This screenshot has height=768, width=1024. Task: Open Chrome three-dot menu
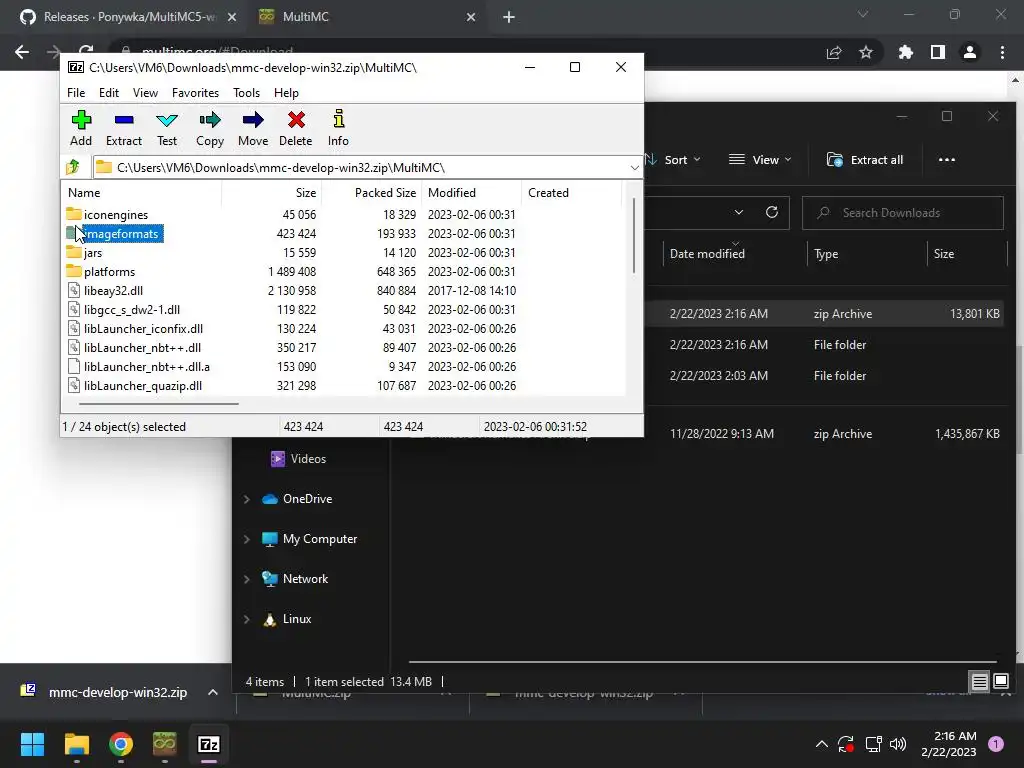click(x=1002, y=52)
